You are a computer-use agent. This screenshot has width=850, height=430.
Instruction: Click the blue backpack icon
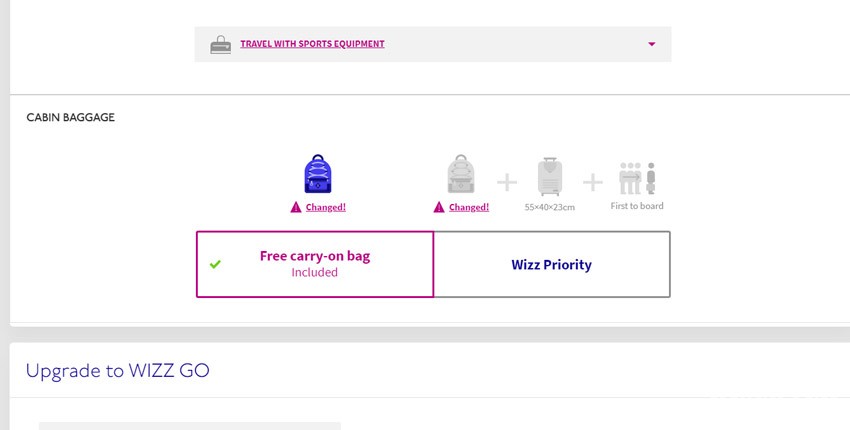point(318,174)
